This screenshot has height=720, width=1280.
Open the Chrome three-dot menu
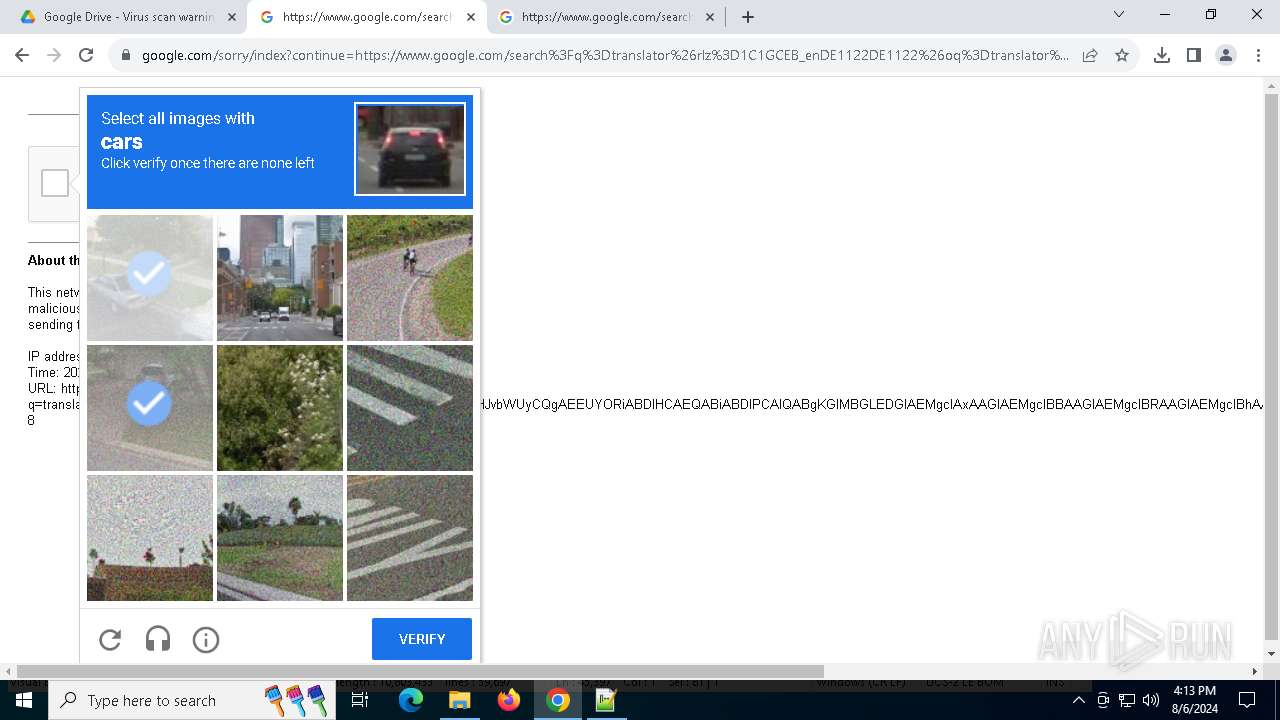(x=1258, y=55)
